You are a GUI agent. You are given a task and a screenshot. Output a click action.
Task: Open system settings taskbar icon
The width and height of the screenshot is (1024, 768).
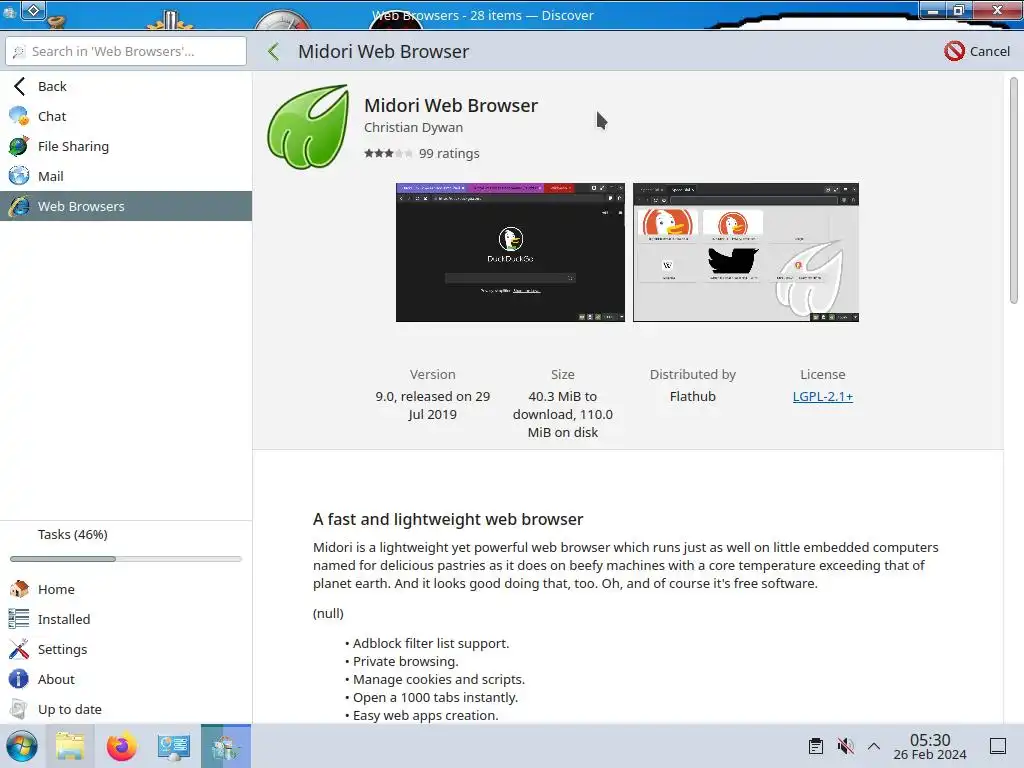[x=174, y=746]
